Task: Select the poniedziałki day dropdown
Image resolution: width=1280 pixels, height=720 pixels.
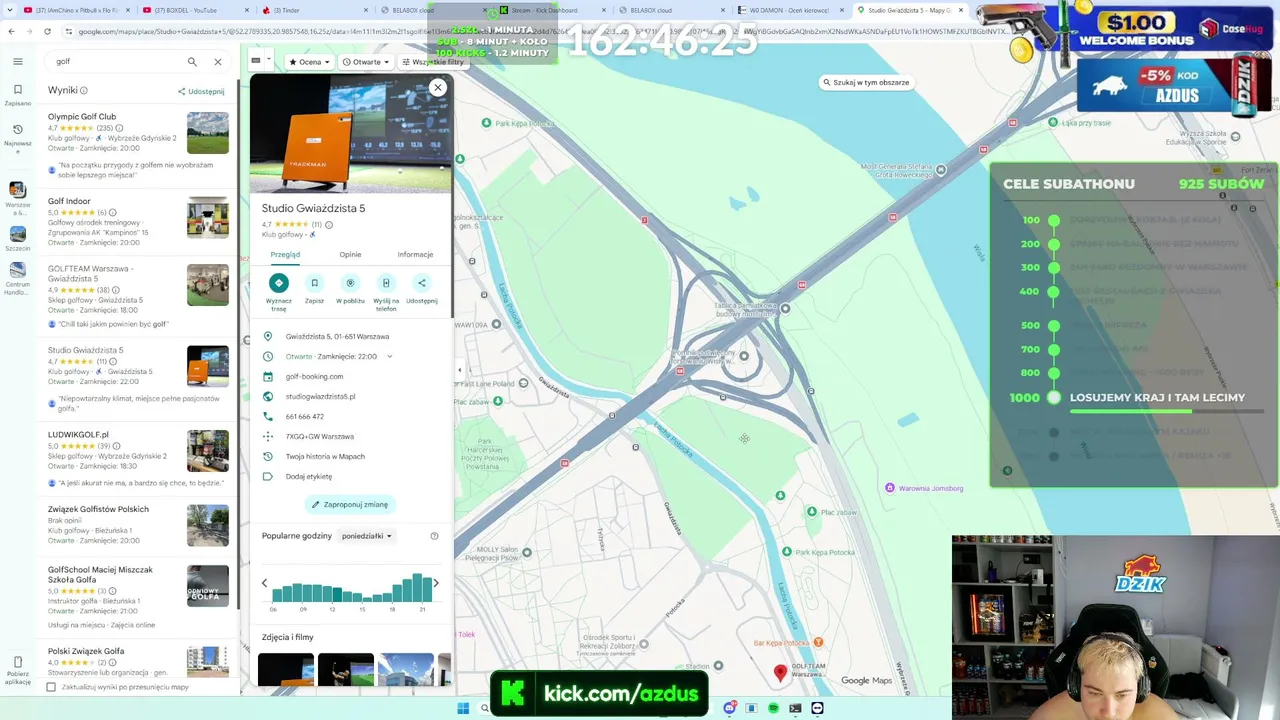Action: pos(366,536)
